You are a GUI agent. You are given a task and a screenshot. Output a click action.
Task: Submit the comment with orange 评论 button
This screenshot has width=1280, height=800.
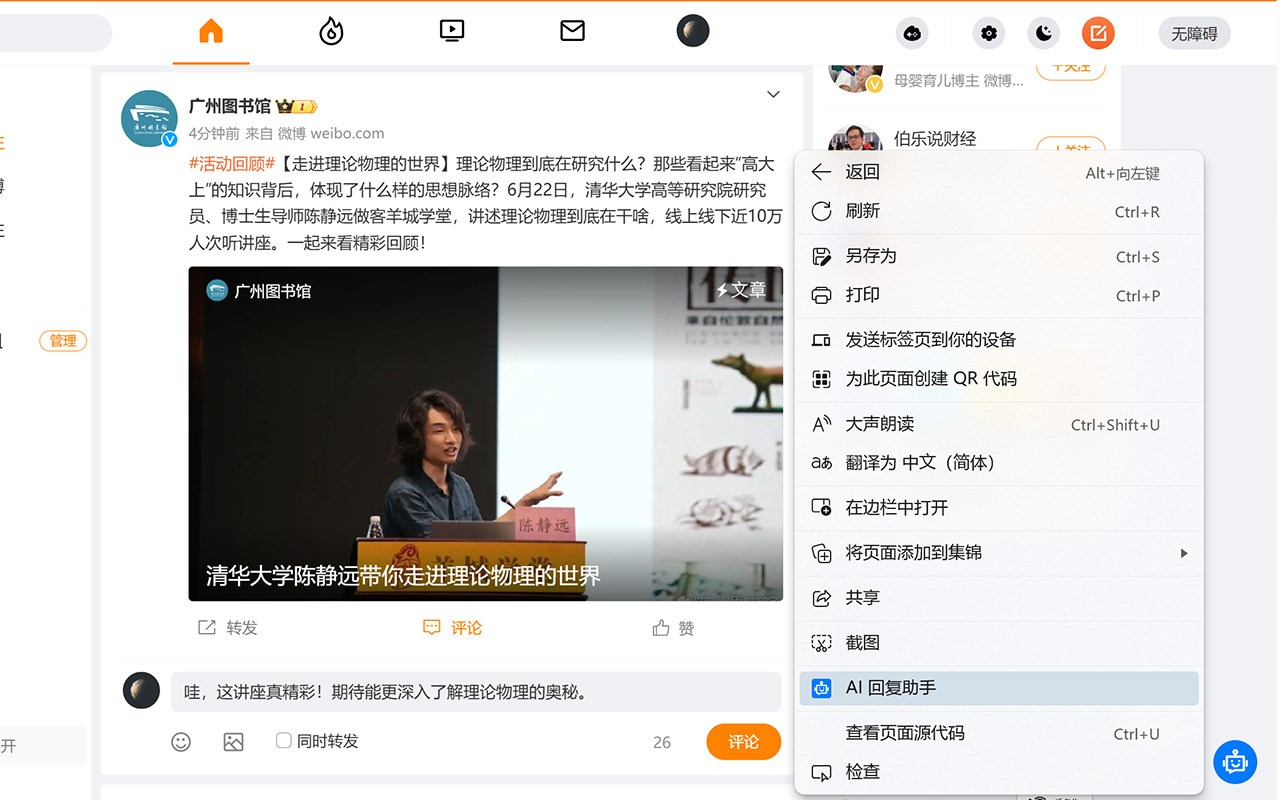point(743,742)
